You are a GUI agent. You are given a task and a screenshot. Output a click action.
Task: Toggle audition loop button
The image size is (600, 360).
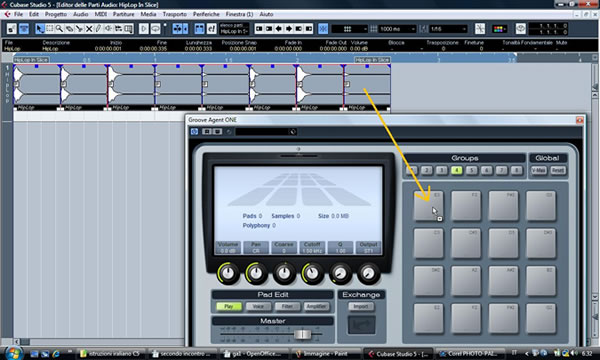[155, 29]
